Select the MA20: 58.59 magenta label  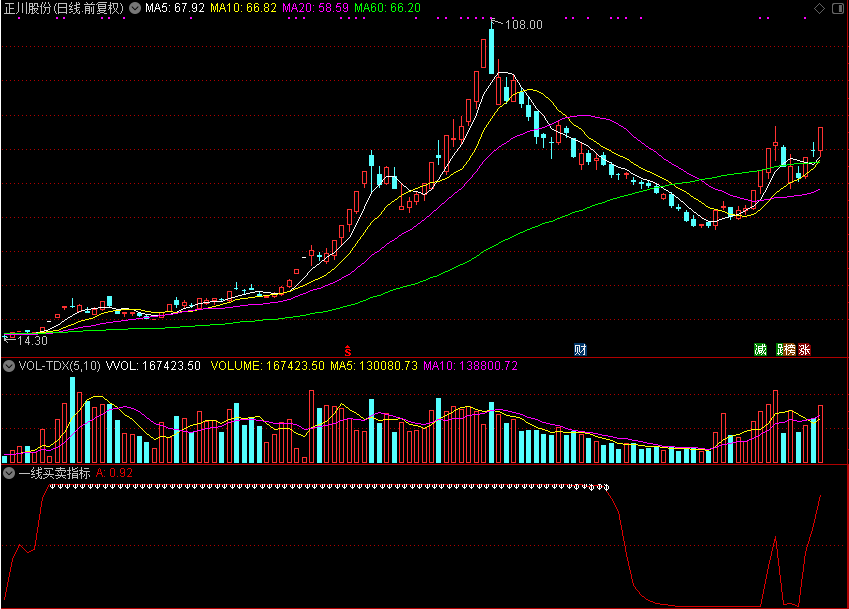[315, 8]
